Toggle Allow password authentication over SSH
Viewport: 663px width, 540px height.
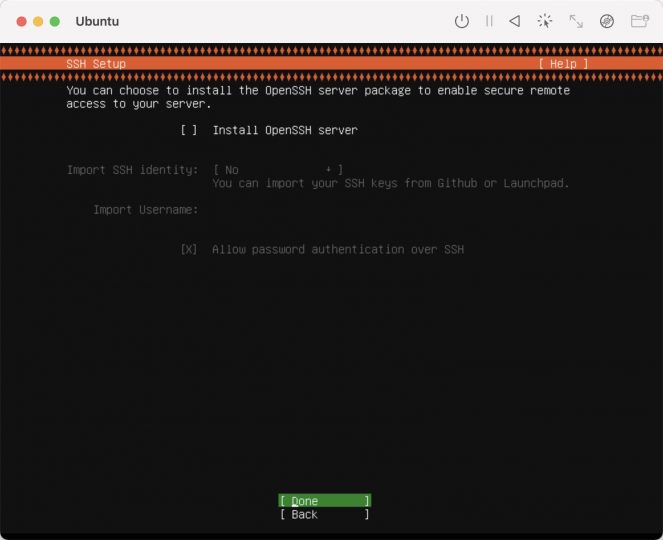click(189, 249)
